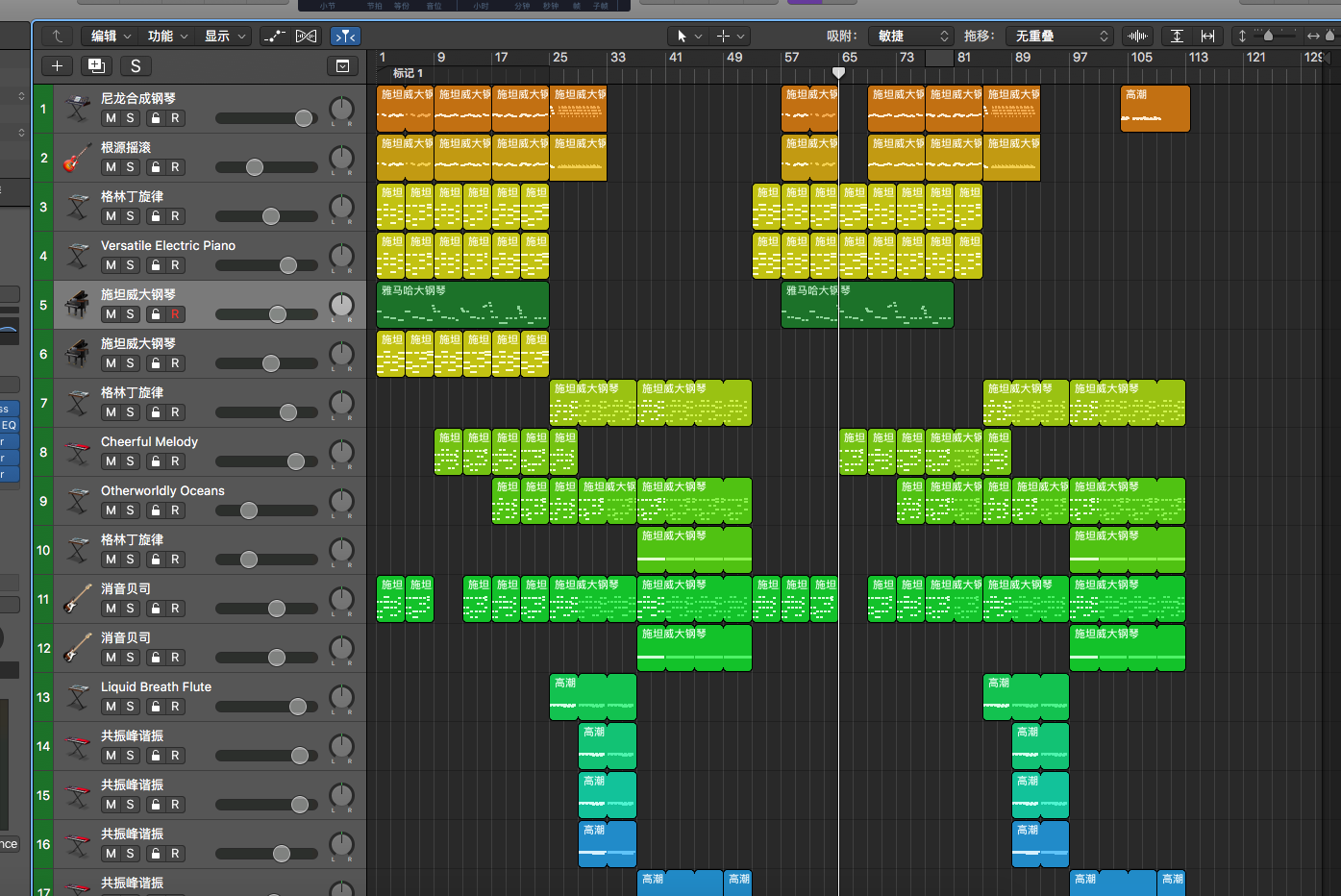Solo track 2 根源摇滚
1341x896 pixels.
point(131,167)
